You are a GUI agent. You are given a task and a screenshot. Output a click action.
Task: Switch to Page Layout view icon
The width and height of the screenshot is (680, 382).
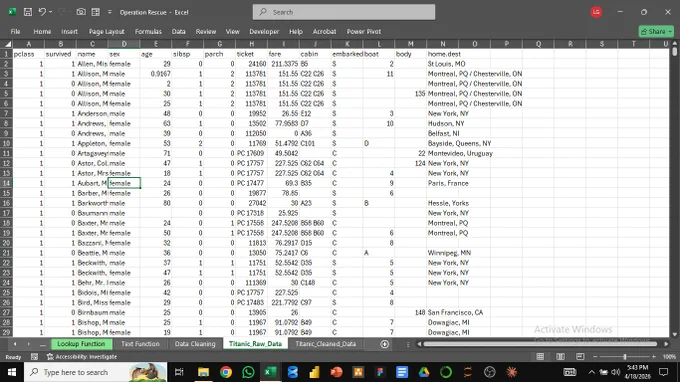[560, 357]
